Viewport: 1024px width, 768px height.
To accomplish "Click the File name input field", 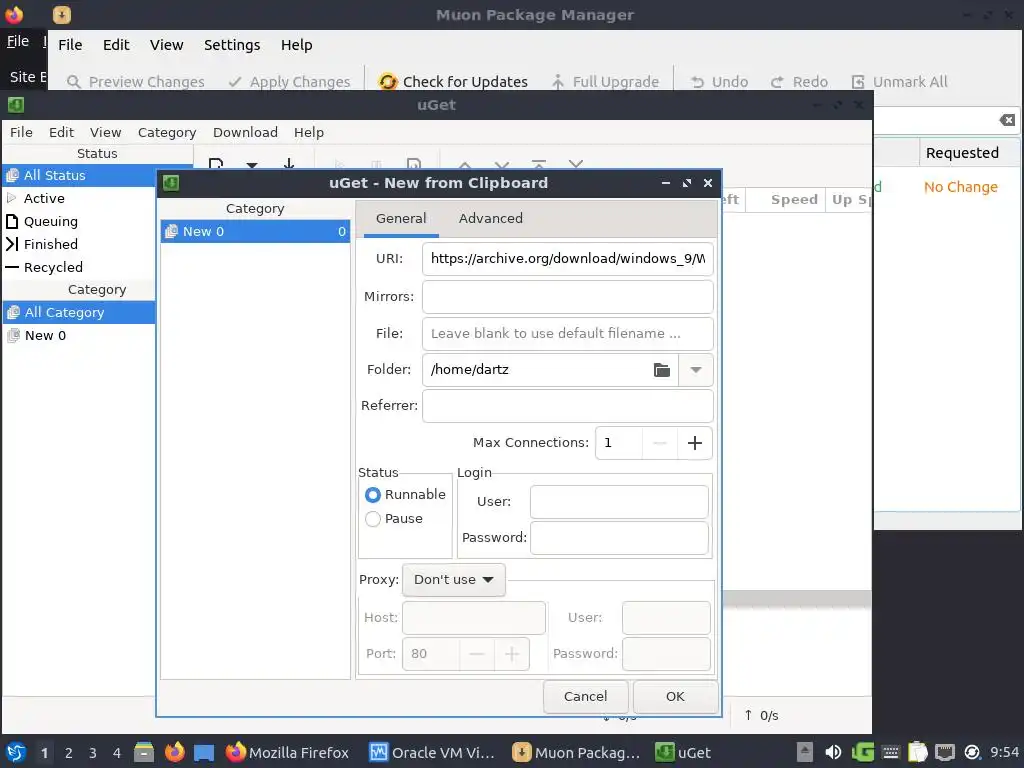I will click(x=568, y=334).
